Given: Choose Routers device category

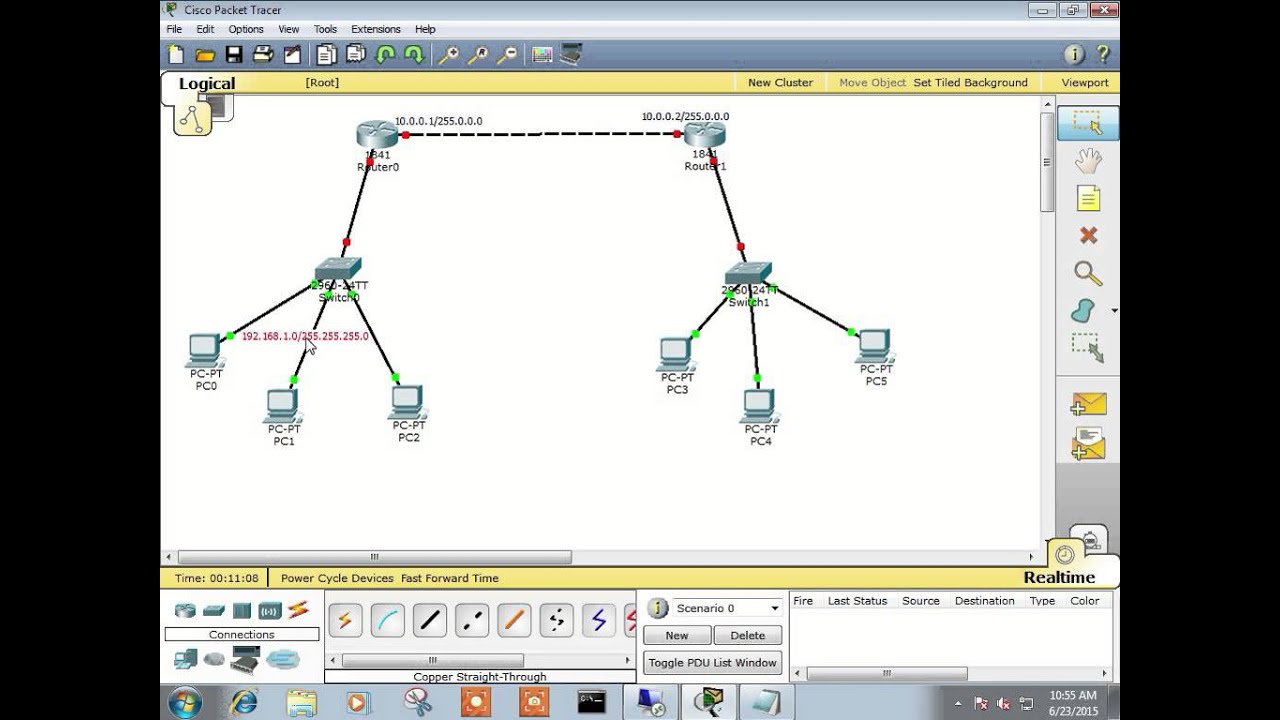Looking at the screenshot, I should [x=185, y=610].
